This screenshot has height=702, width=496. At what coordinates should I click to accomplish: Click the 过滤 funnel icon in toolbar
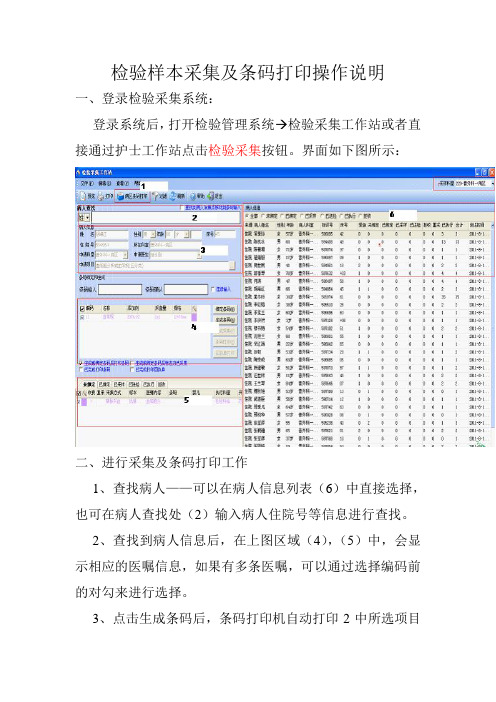155,197
